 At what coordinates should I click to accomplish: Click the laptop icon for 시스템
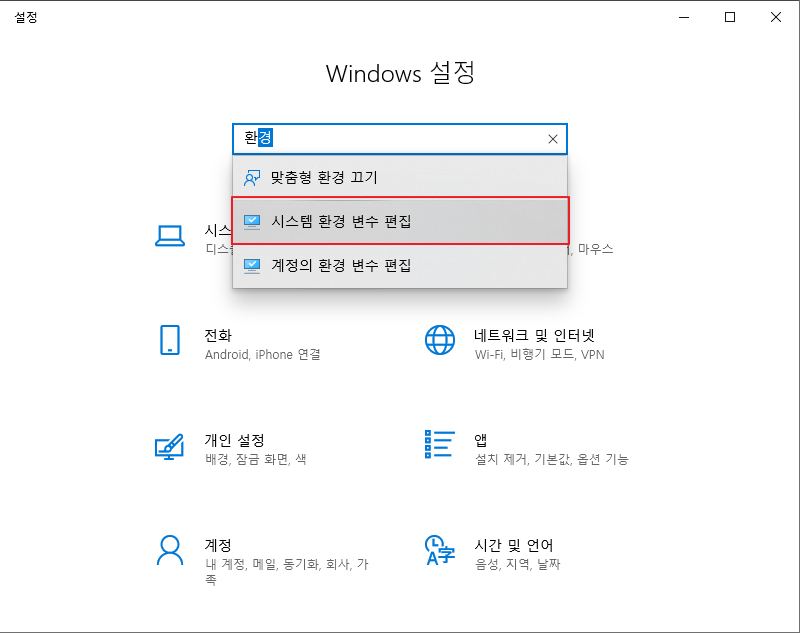pyautogui.click(x=169, y=236)
